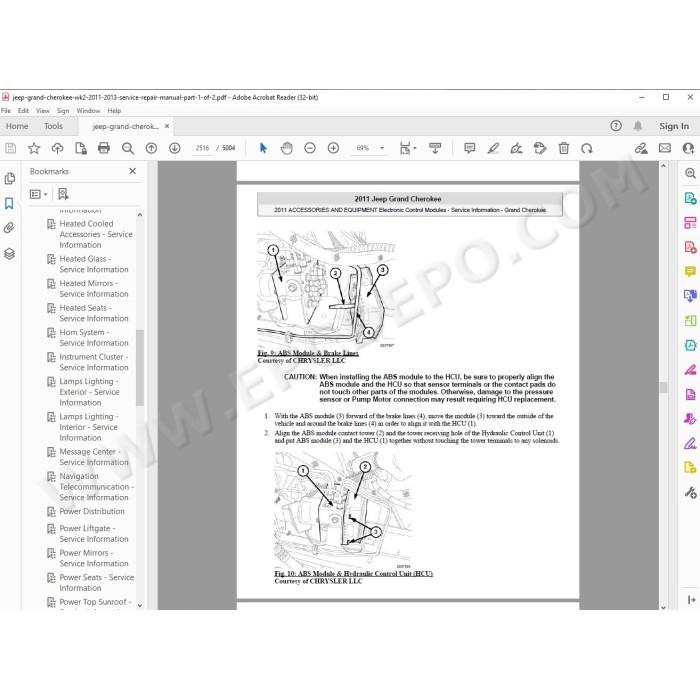The width and height of the screenshot is (700, 700).
Task: Open the Window menu
Action: point(88,111)
